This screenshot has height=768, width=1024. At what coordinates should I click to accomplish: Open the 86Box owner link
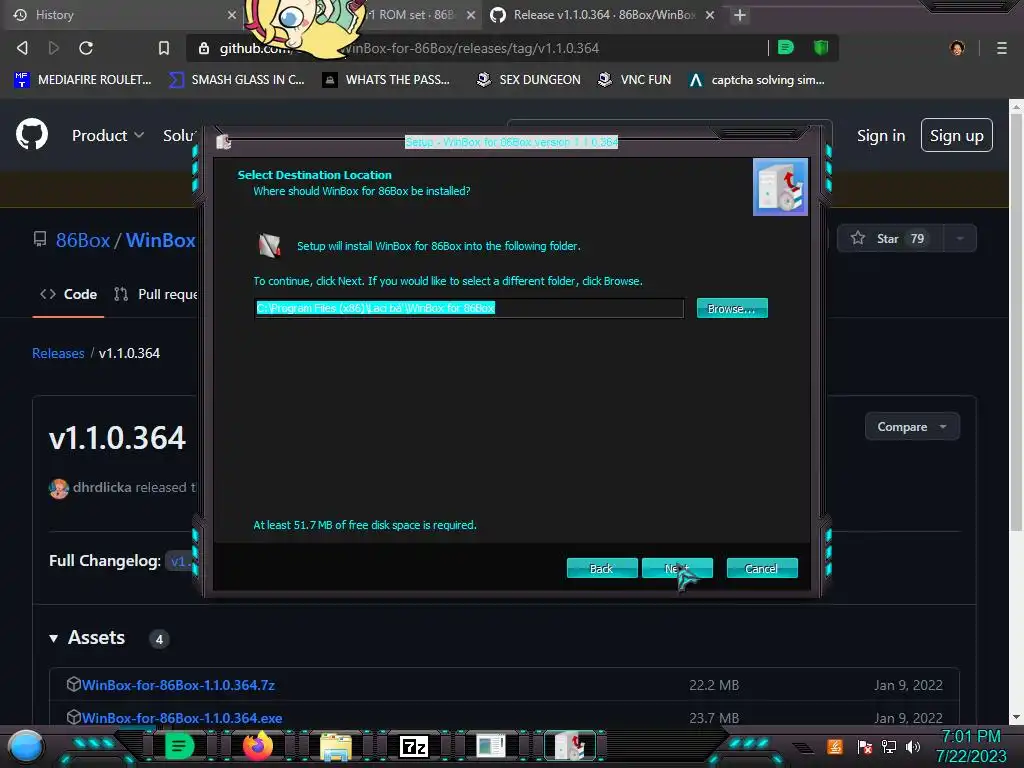[x=83, y=240]
